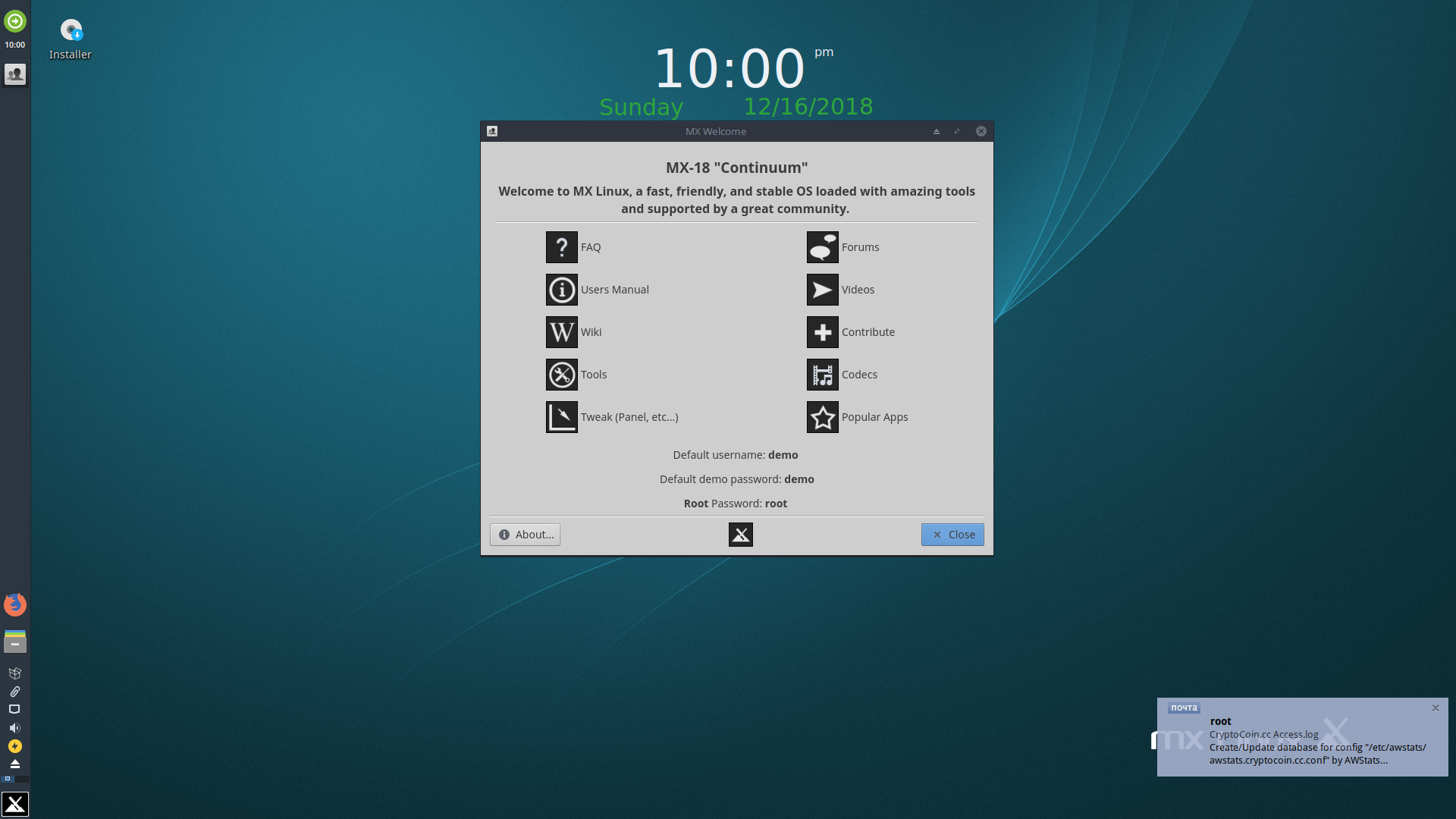Click the MX Welcome task button in panel
Screen dimensions: 1456x819
[15, 74]
